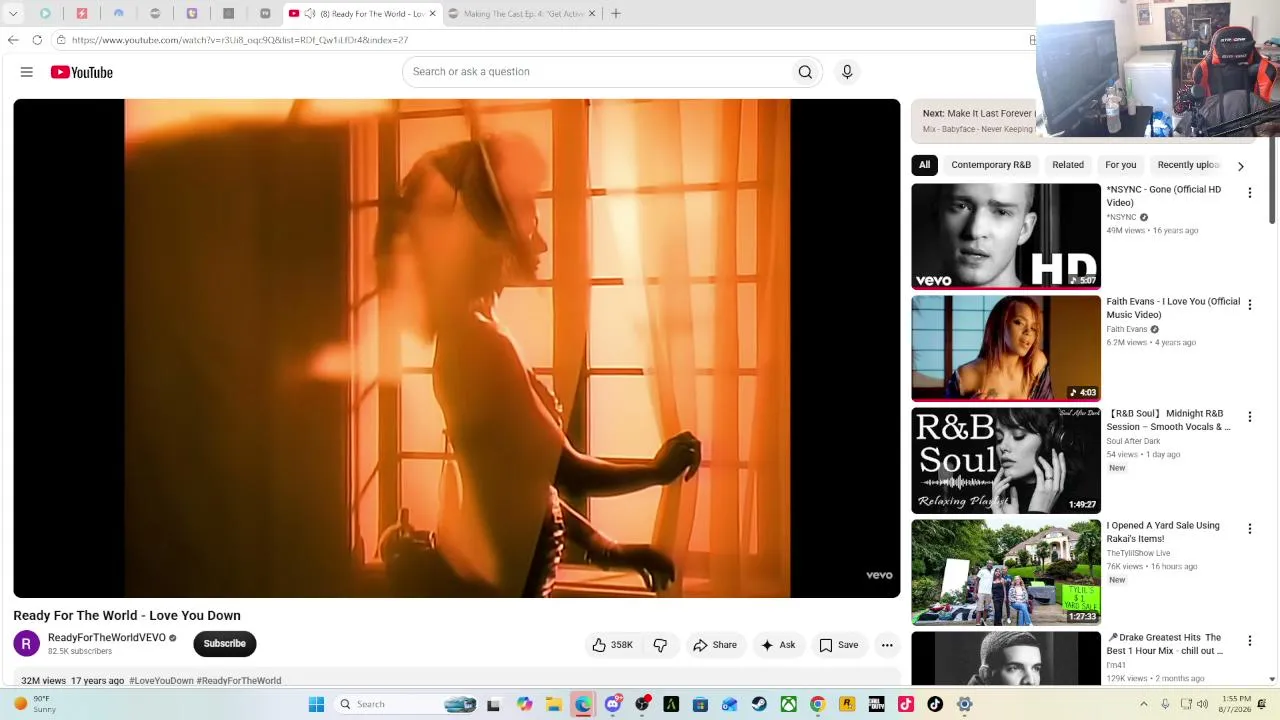Select the For you filter chip
This screenshot has height=720, width=1280.
pyautogui.click(x=1121, y=165)
